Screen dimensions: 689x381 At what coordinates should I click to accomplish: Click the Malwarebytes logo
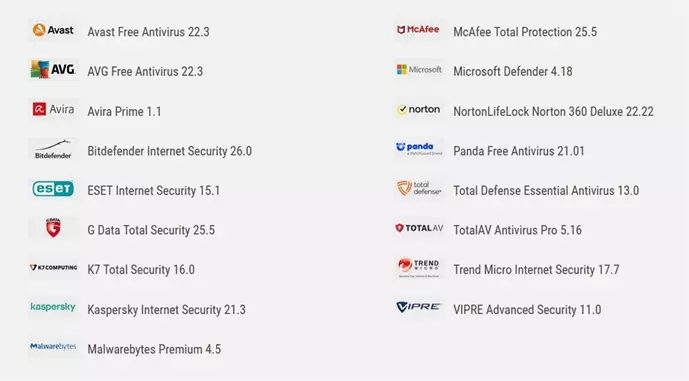click(x=53, y=347)
